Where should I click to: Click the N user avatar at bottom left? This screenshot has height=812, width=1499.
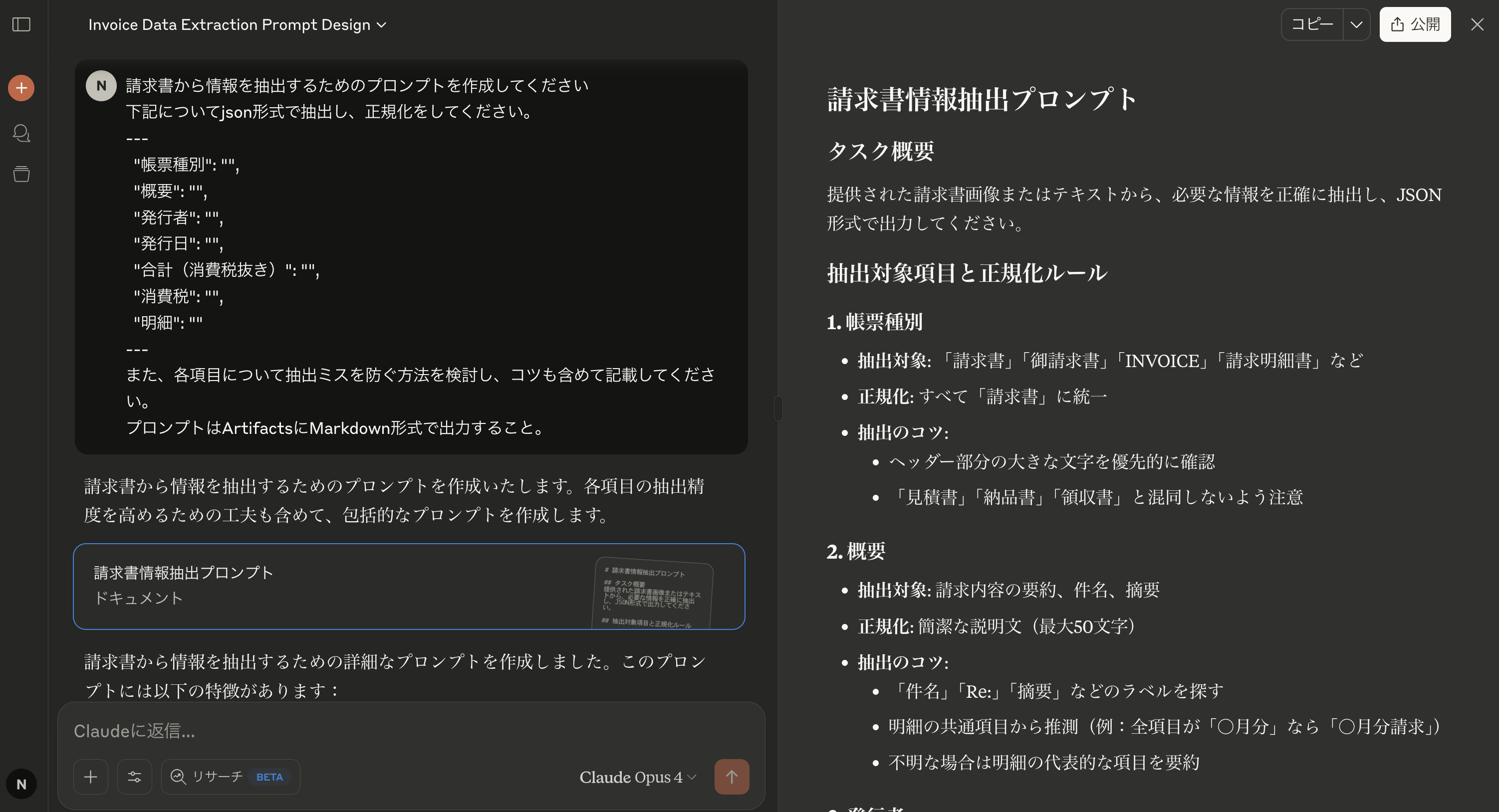(x=21, y=784)
